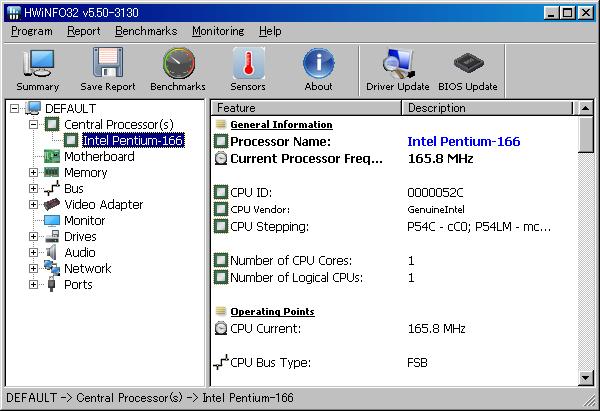Open the Summary toolbar icon

tap(39, 63)
